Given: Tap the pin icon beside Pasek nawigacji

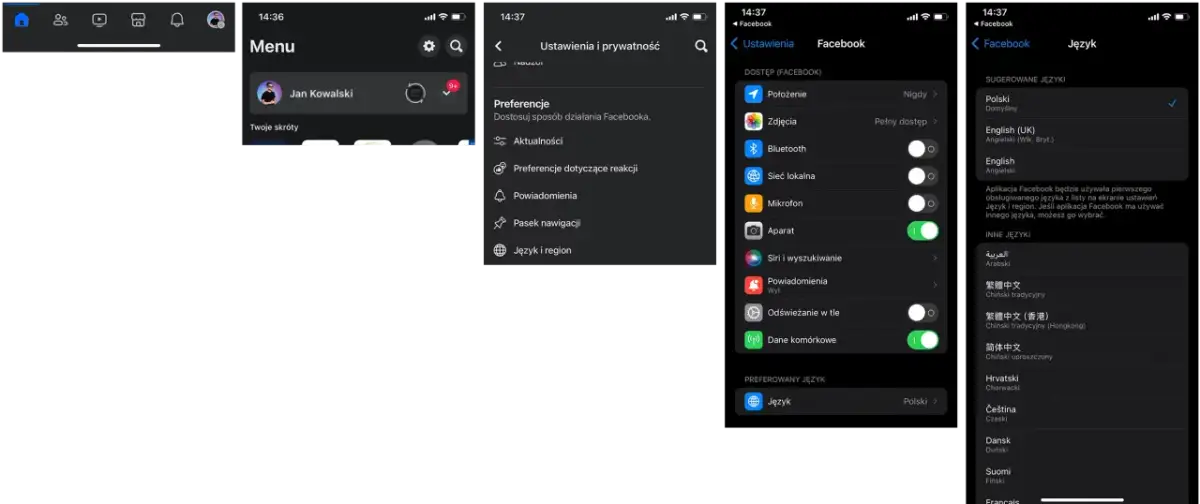Looking at the screenshot, I should pos(500,223).
